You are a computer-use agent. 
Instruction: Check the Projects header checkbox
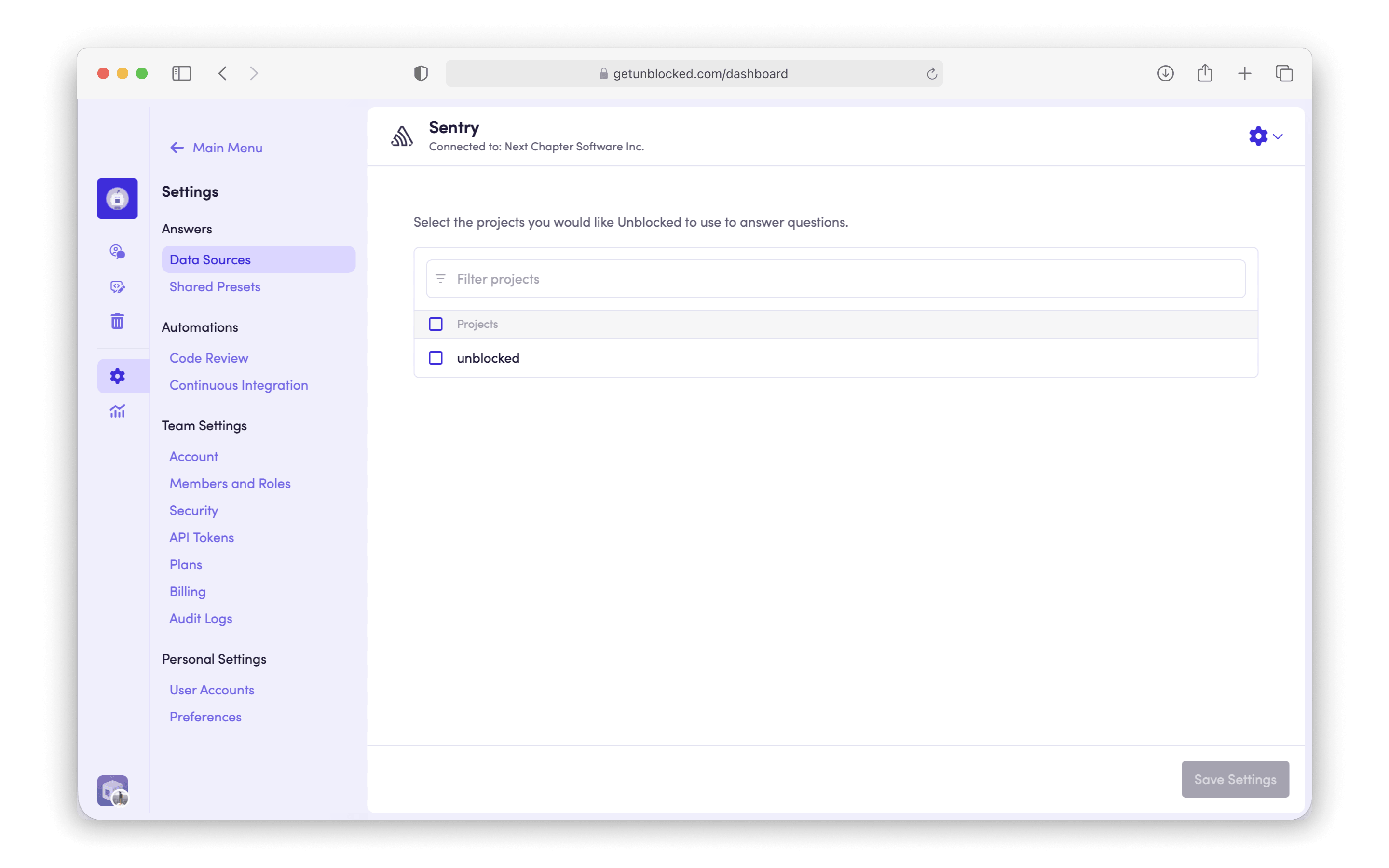pyautogui.click(x=436, y=324)
